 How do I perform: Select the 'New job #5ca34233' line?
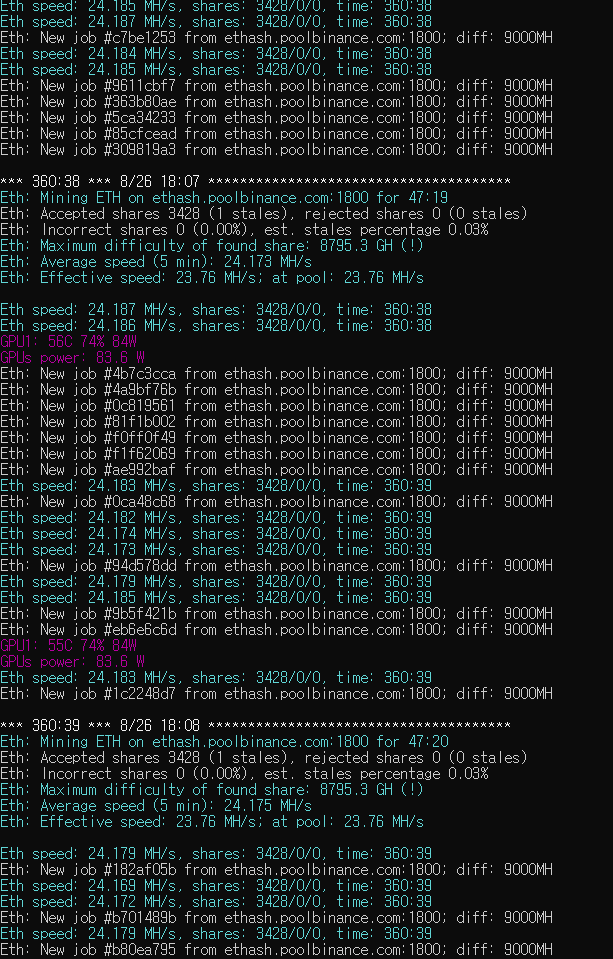[x=277, y=117]
